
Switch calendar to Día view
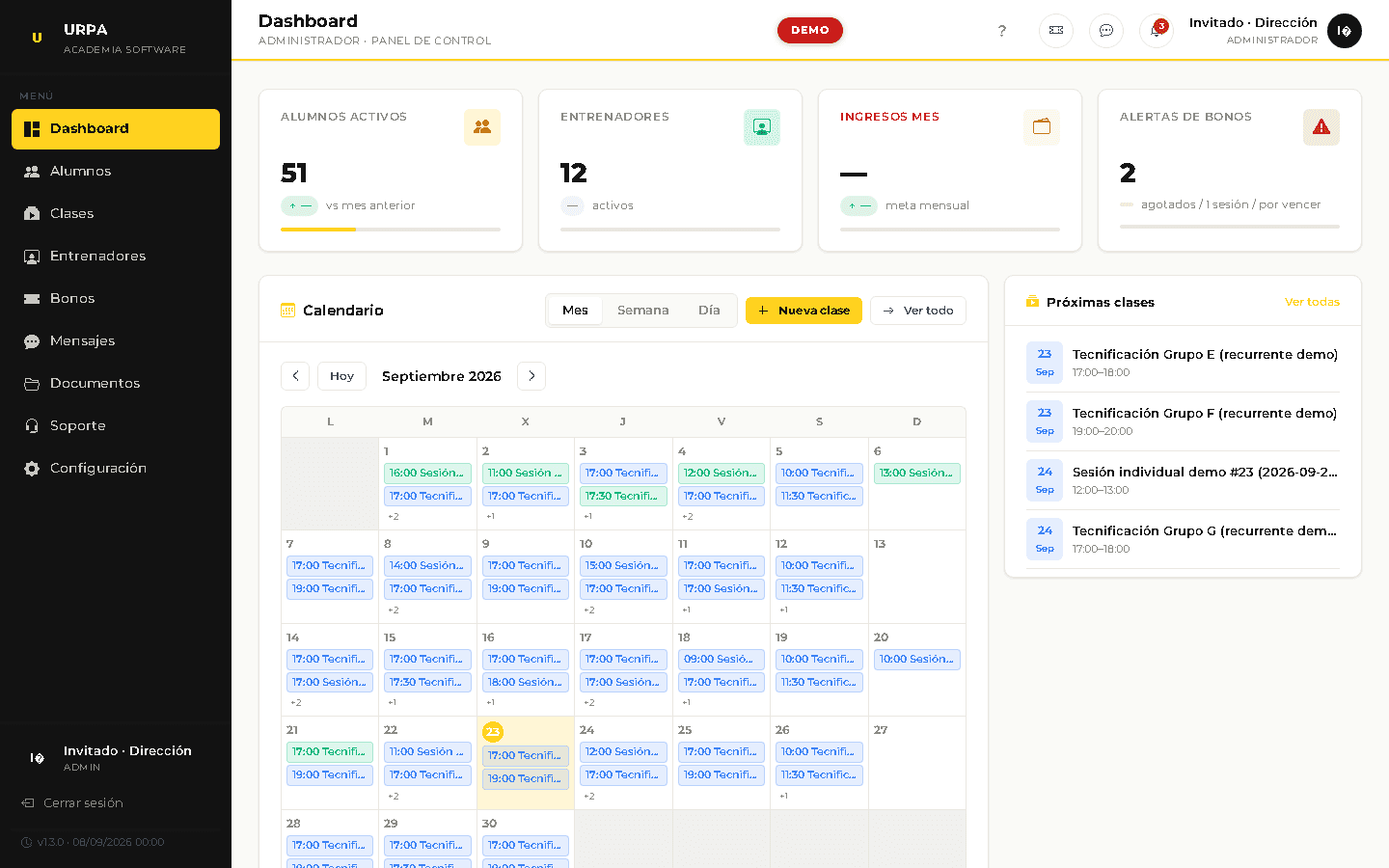point(709,311)
